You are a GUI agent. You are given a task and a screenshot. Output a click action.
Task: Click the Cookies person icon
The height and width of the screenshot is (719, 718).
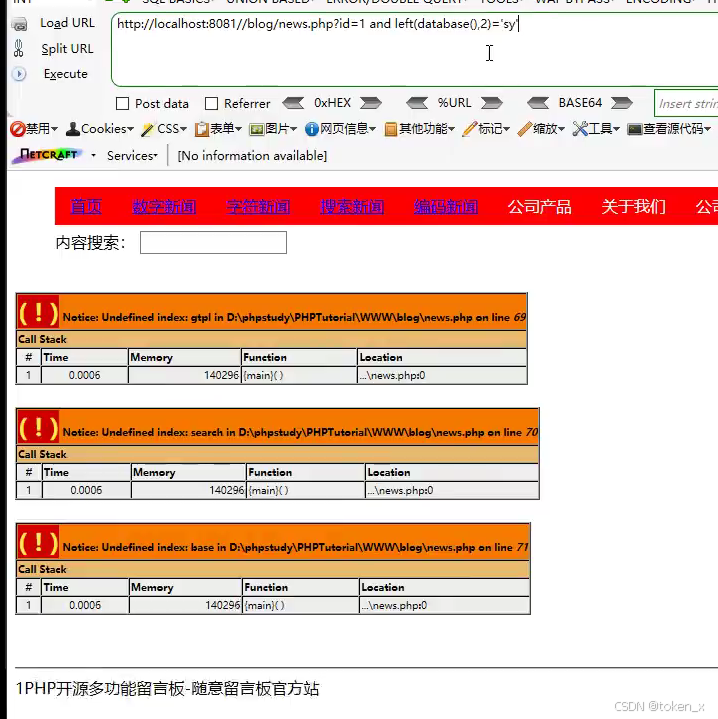tap(72, 129)
